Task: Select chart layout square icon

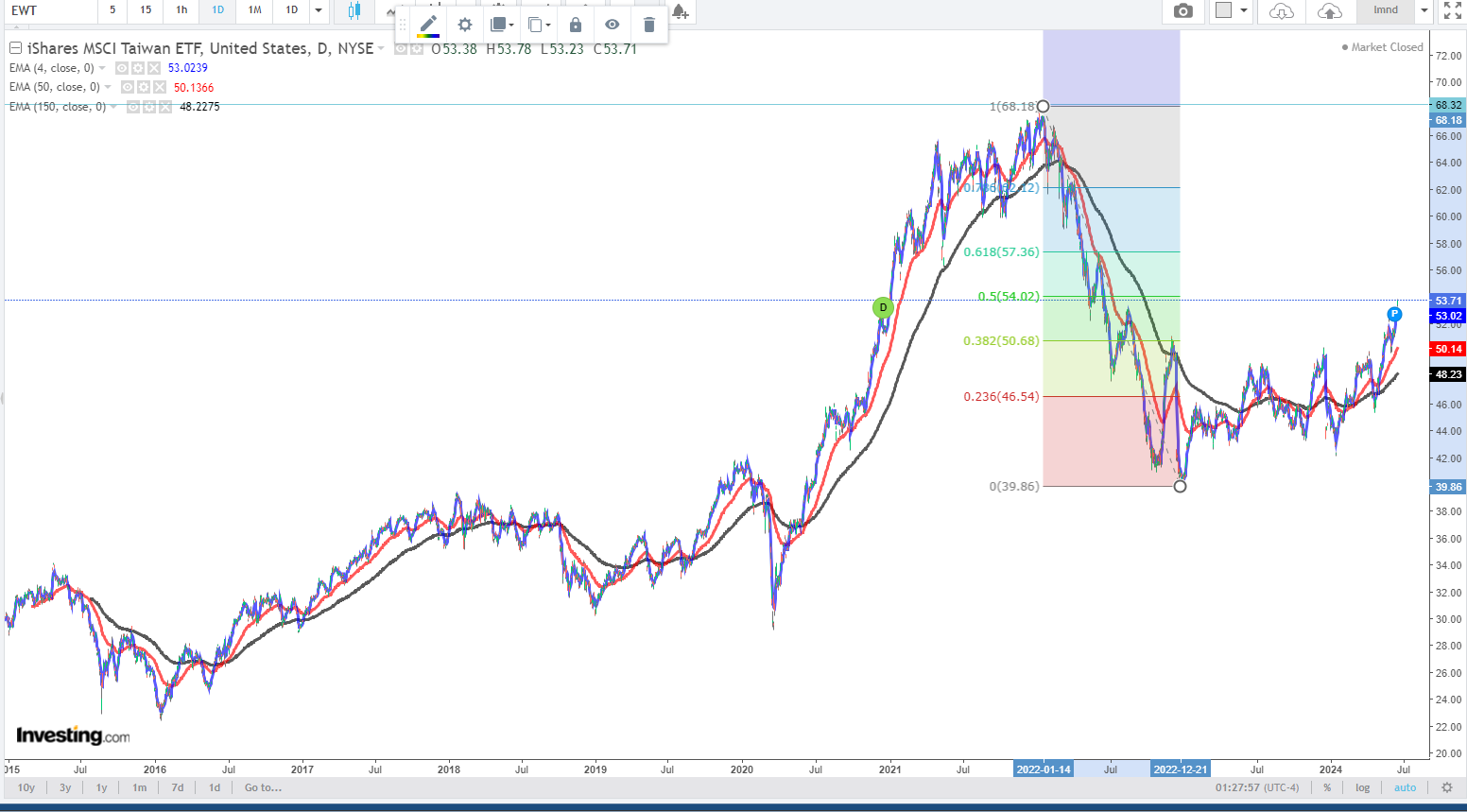Action: [1223, 10]
